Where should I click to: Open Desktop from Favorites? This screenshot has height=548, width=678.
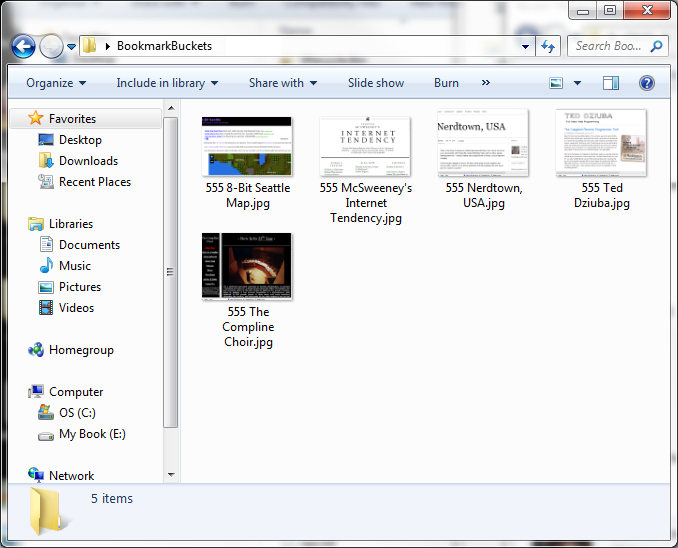80,140
